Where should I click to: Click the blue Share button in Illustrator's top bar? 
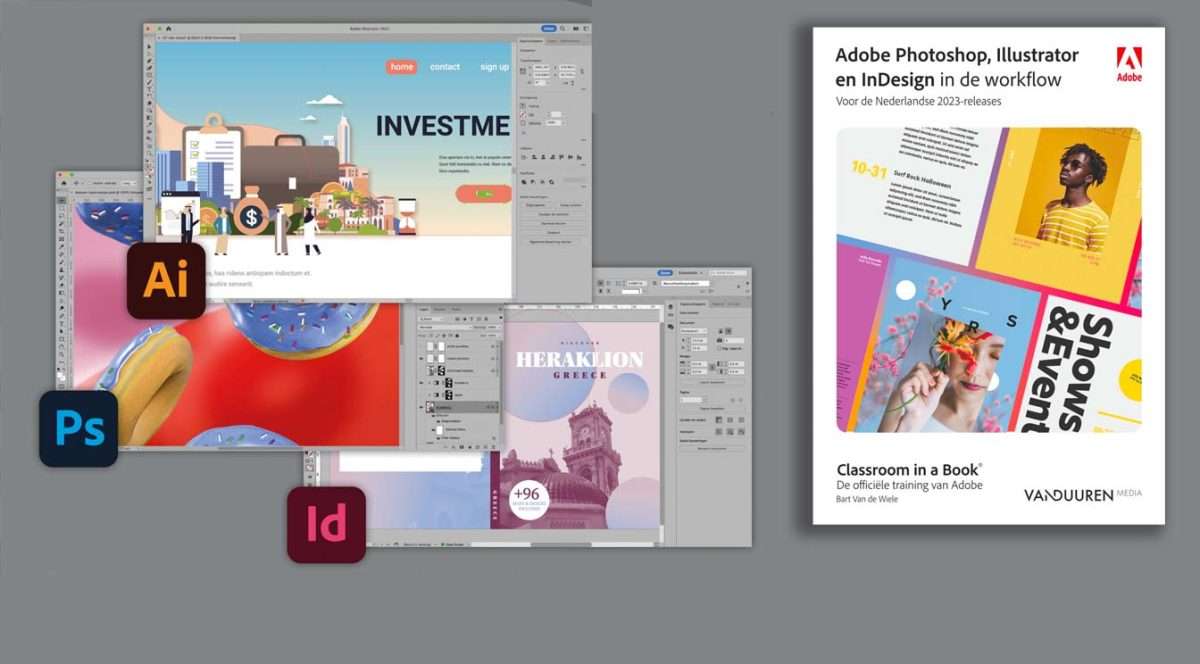click(x=548, y=29)
